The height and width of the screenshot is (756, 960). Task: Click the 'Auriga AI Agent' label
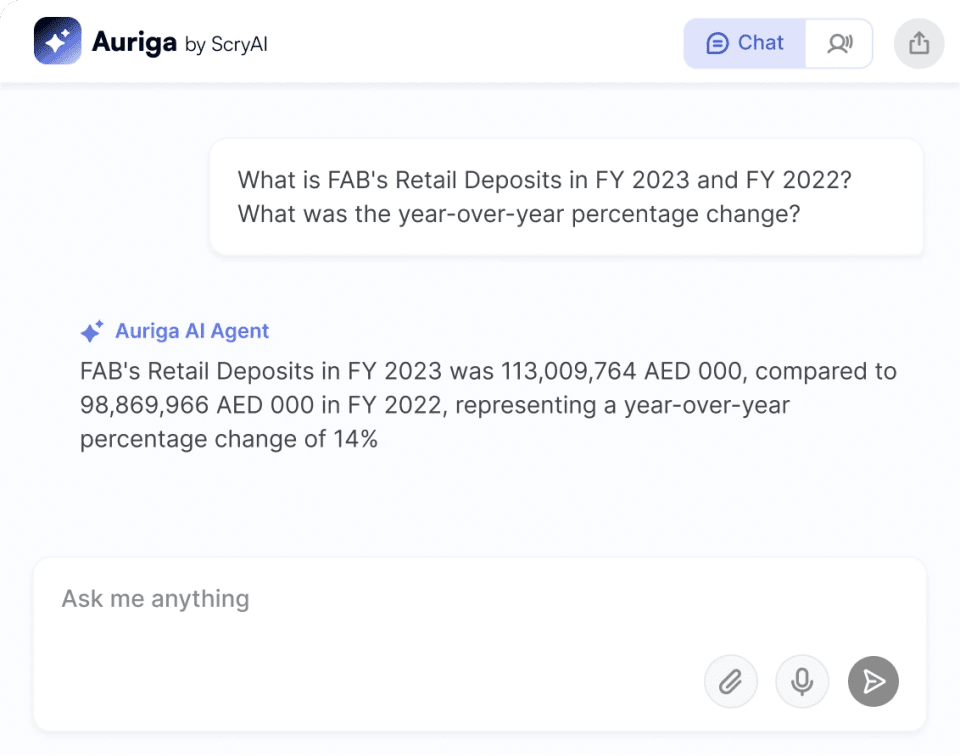pyautogui.click(x=192, y=331)
